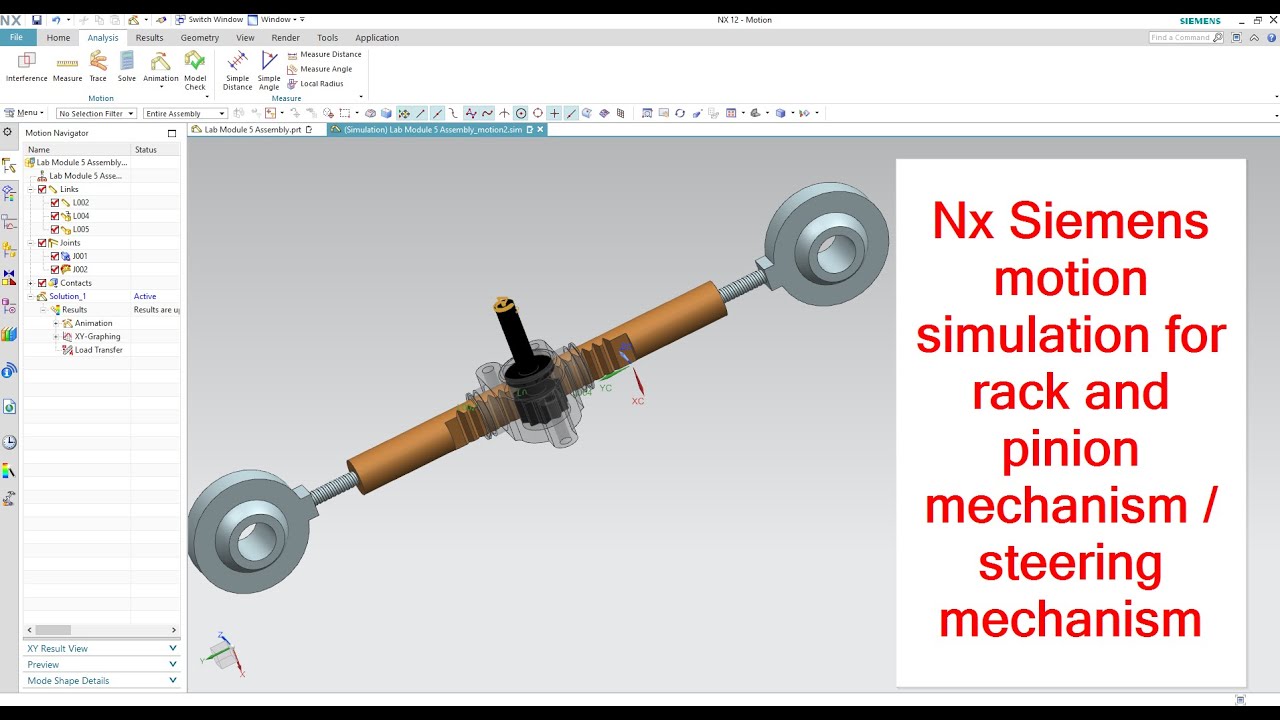This screenshot has width=1280, height=720.
Task: Toggle the Contacts checkbox
Action: 41,283
